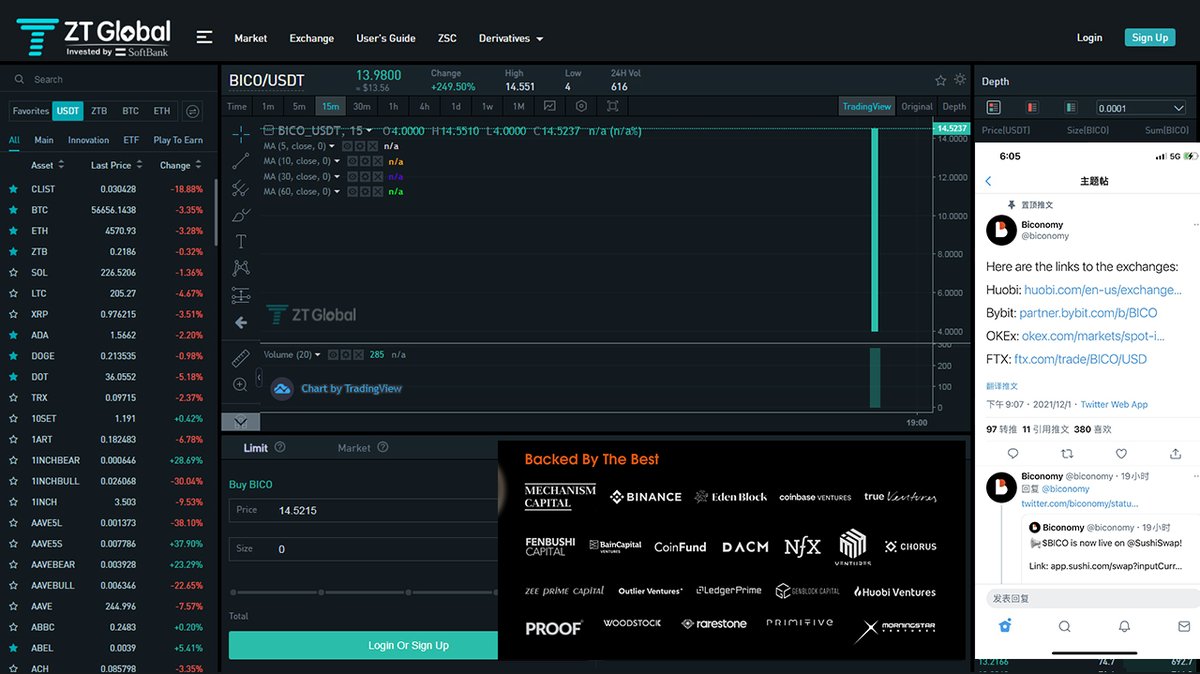Click the swap icon next to ETH tab

[x=193, y=111]
